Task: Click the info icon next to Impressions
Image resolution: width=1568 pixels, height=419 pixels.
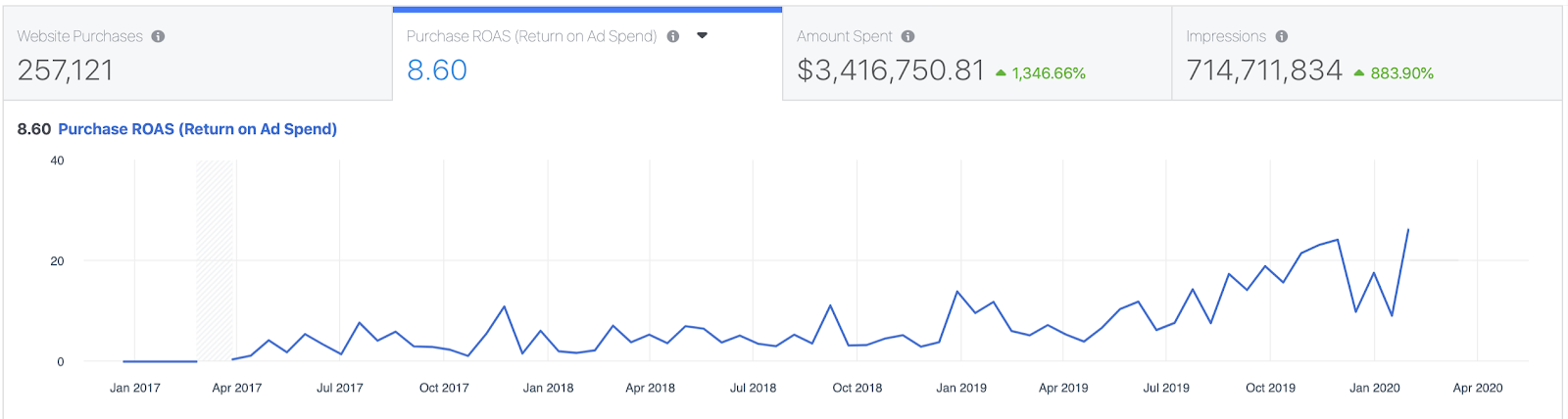Action: [x=1282, y=36]
